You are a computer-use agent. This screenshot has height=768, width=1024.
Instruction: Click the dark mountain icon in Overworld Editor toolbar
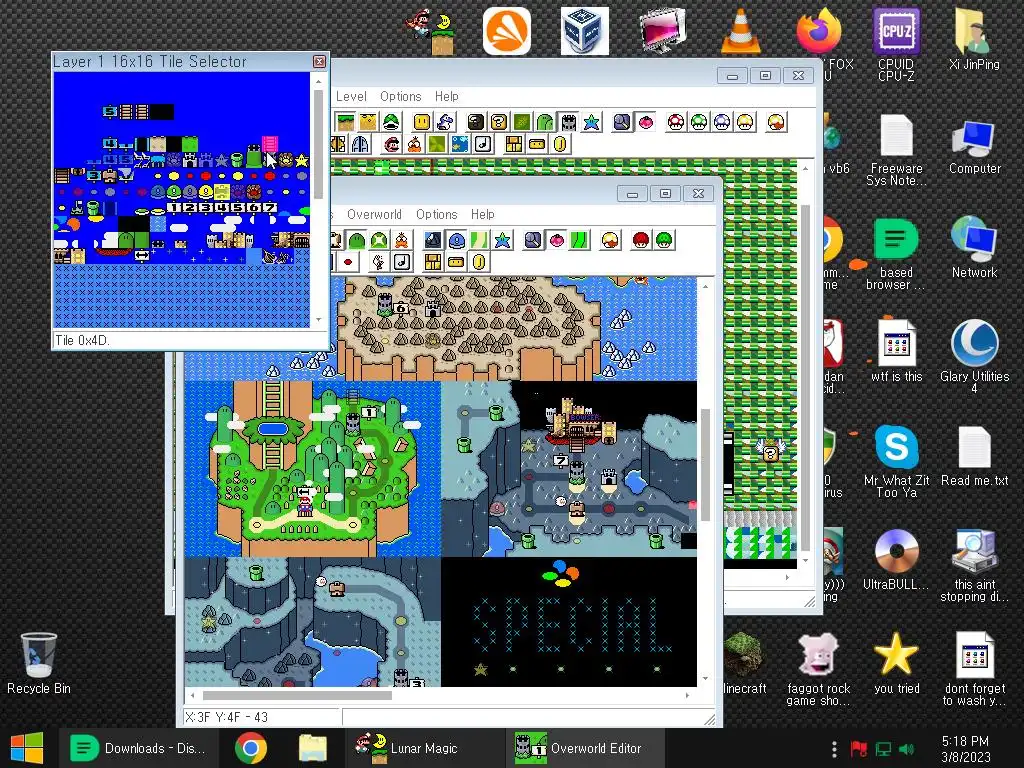[433, 240]
